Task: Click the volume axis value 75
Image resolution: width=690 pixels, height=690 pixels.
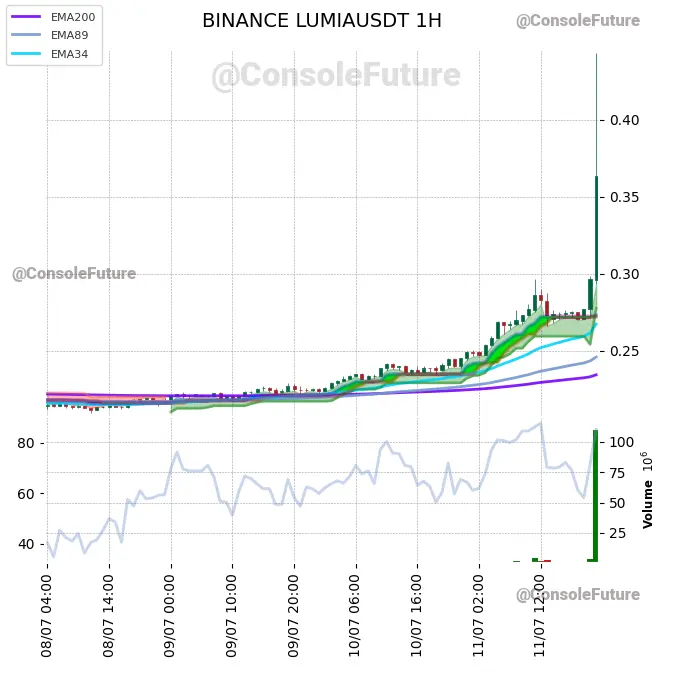Action: [x=617, y=473]
